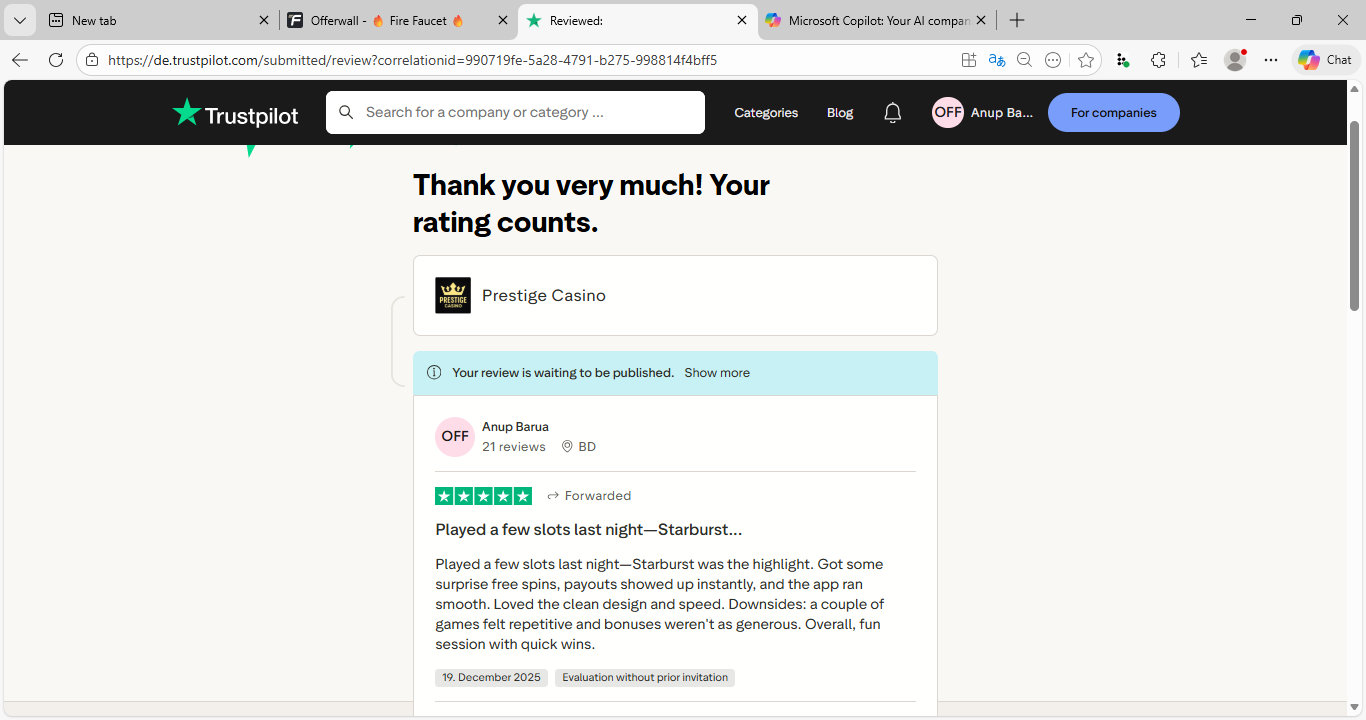Viewport: 1366px width, 720px height.
Task: Click the Thank you very much heading
Action: pos(591,203)
